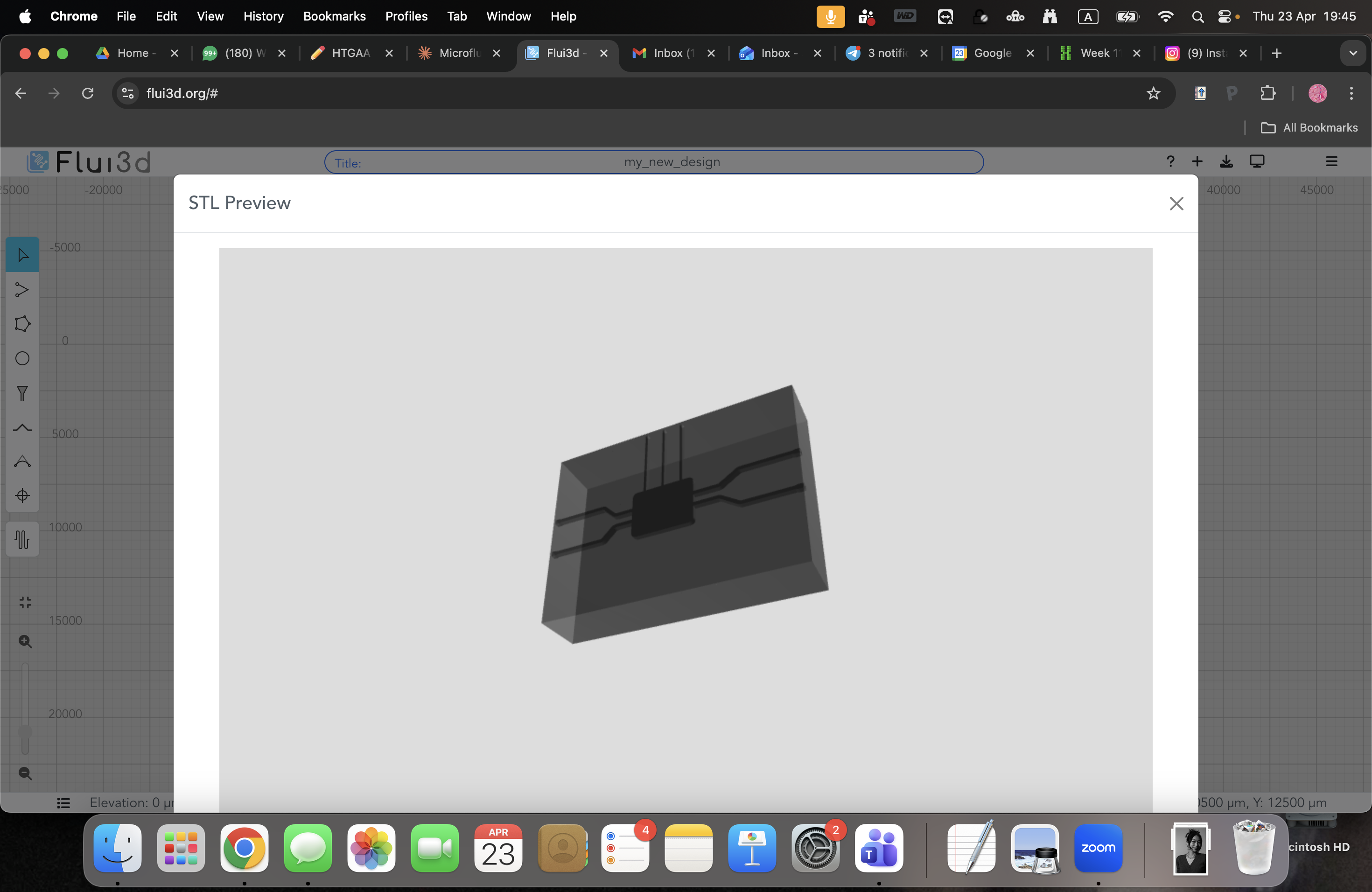Select the polygon shape tool

point(22,324)
